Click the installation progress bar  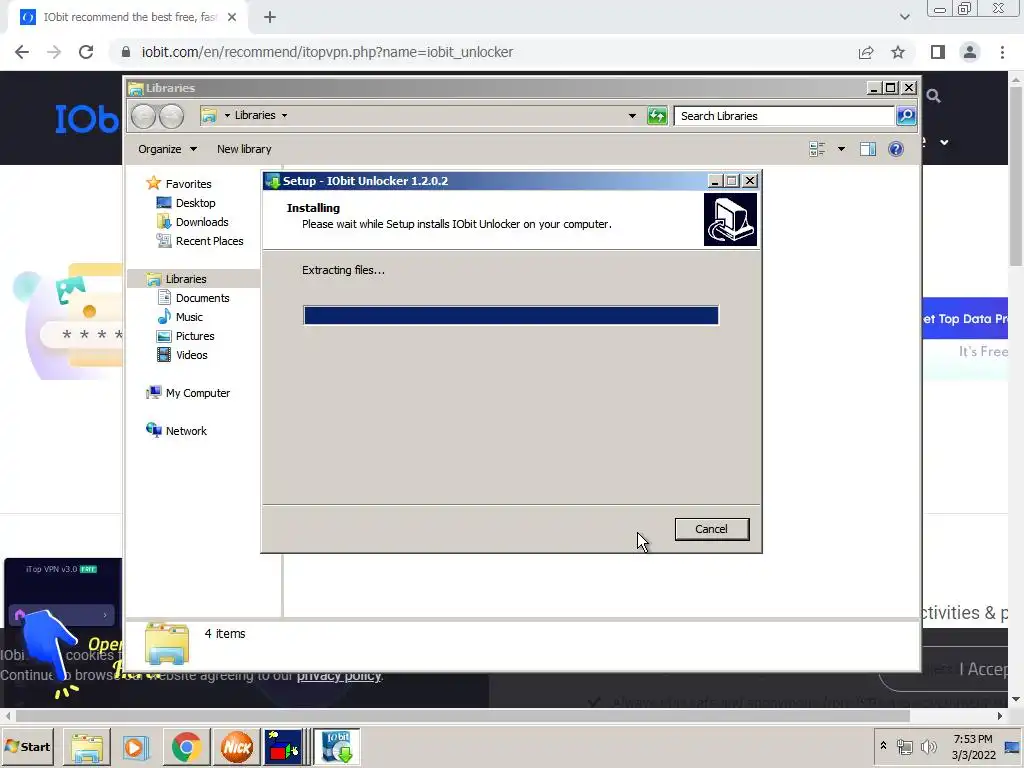pos(511,315)
